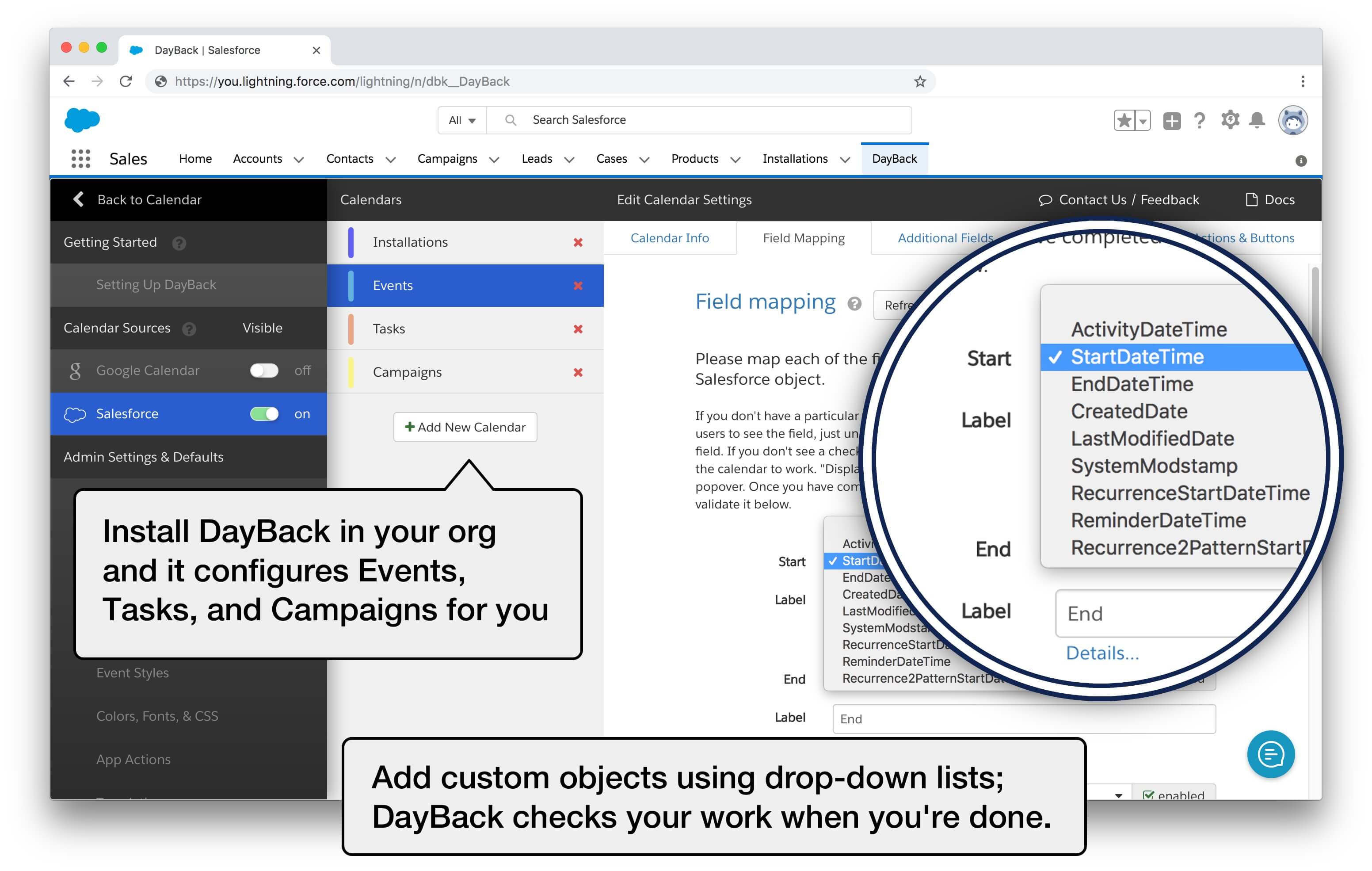Viewport: 1372px width, 871px height.
Task: Choose ReminderDateTime in magnified list
Action: [x=1158, y=520]
